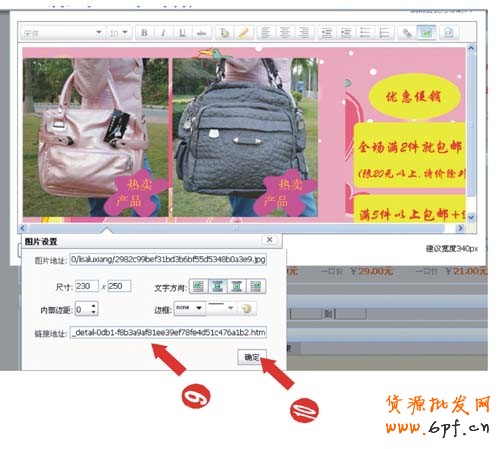
Task: Apply strikethrough formatting
Action: coord(201,33)
